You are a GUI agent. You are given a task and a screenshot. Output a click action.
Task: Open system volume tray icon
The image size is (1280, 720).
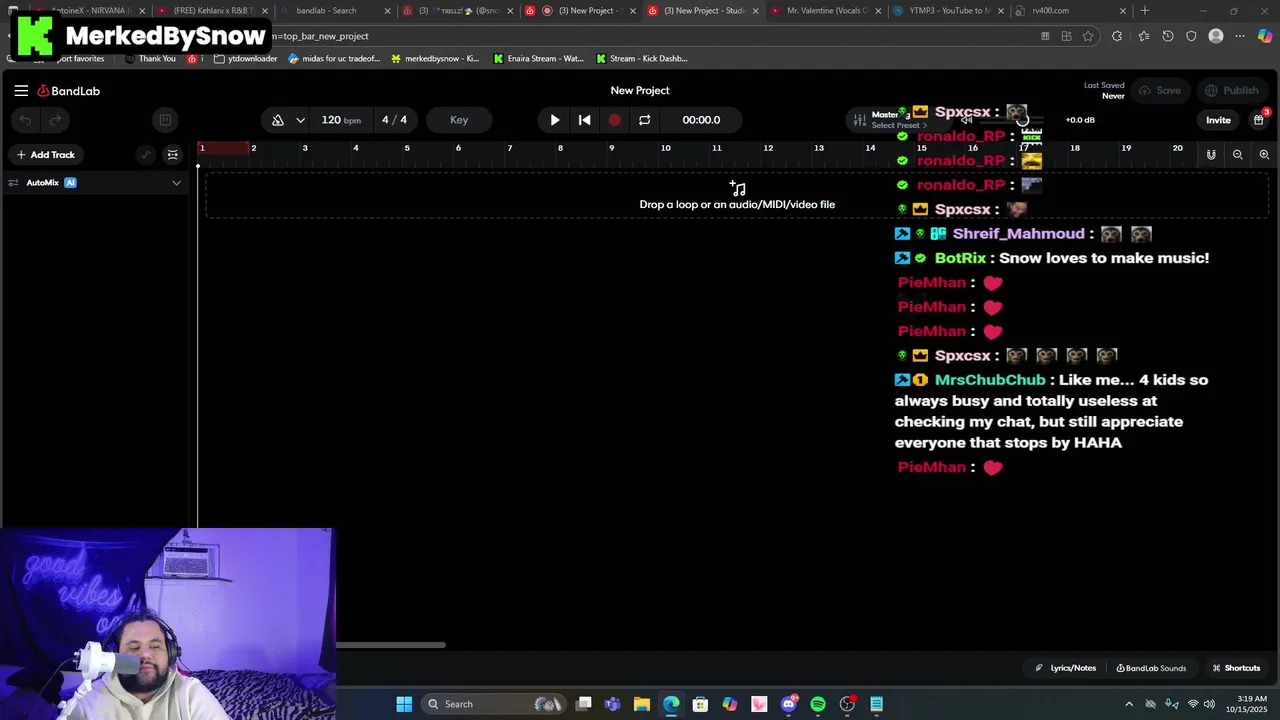(1209, 704)
